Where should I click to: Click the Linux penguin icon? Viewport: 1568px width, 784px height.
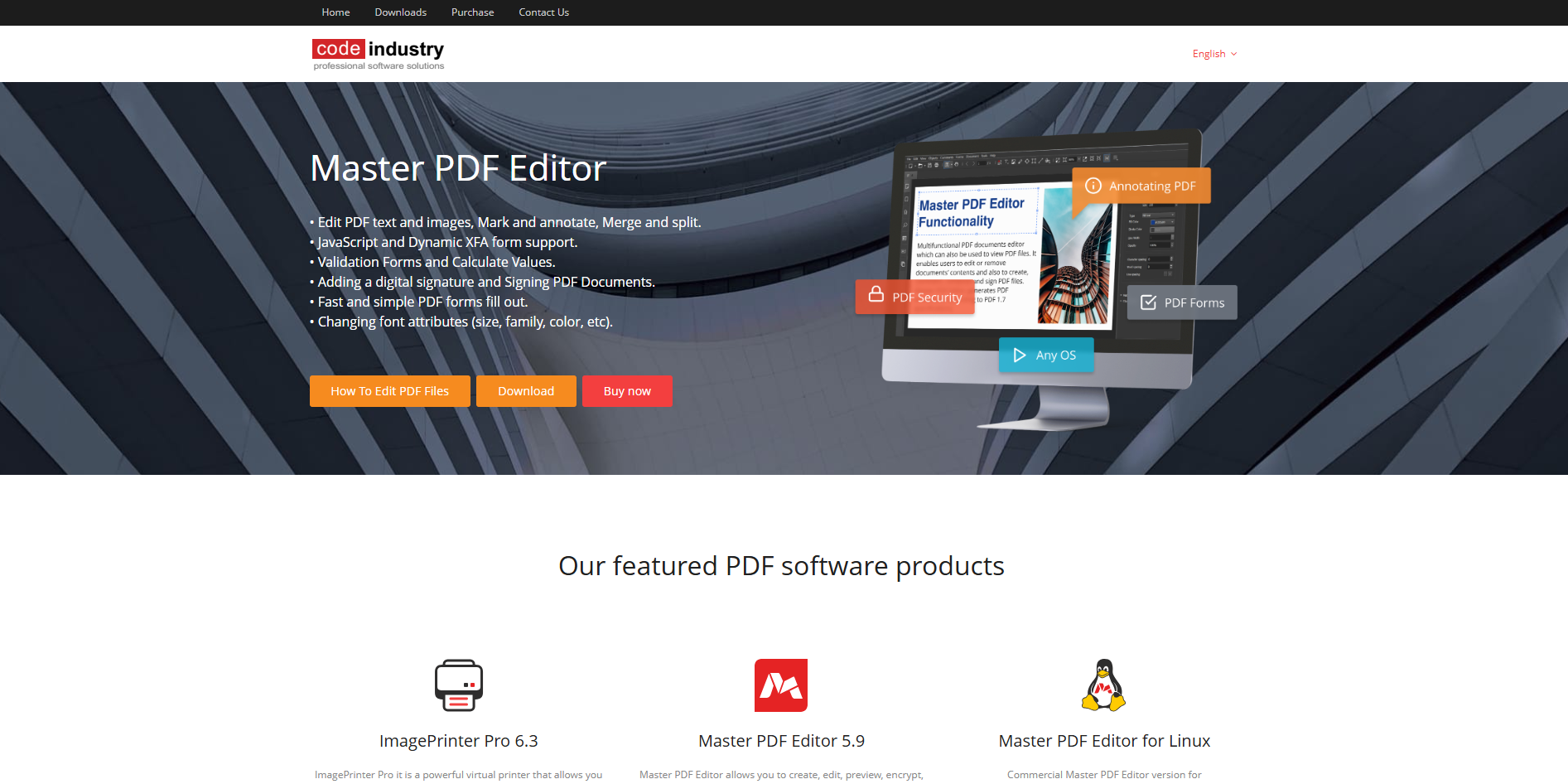[x=1104, y=685]
